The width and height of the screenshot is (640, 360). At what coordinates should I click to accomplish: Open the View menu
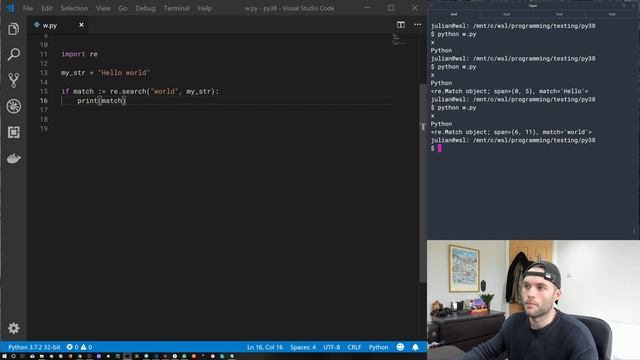coord(103,8)
